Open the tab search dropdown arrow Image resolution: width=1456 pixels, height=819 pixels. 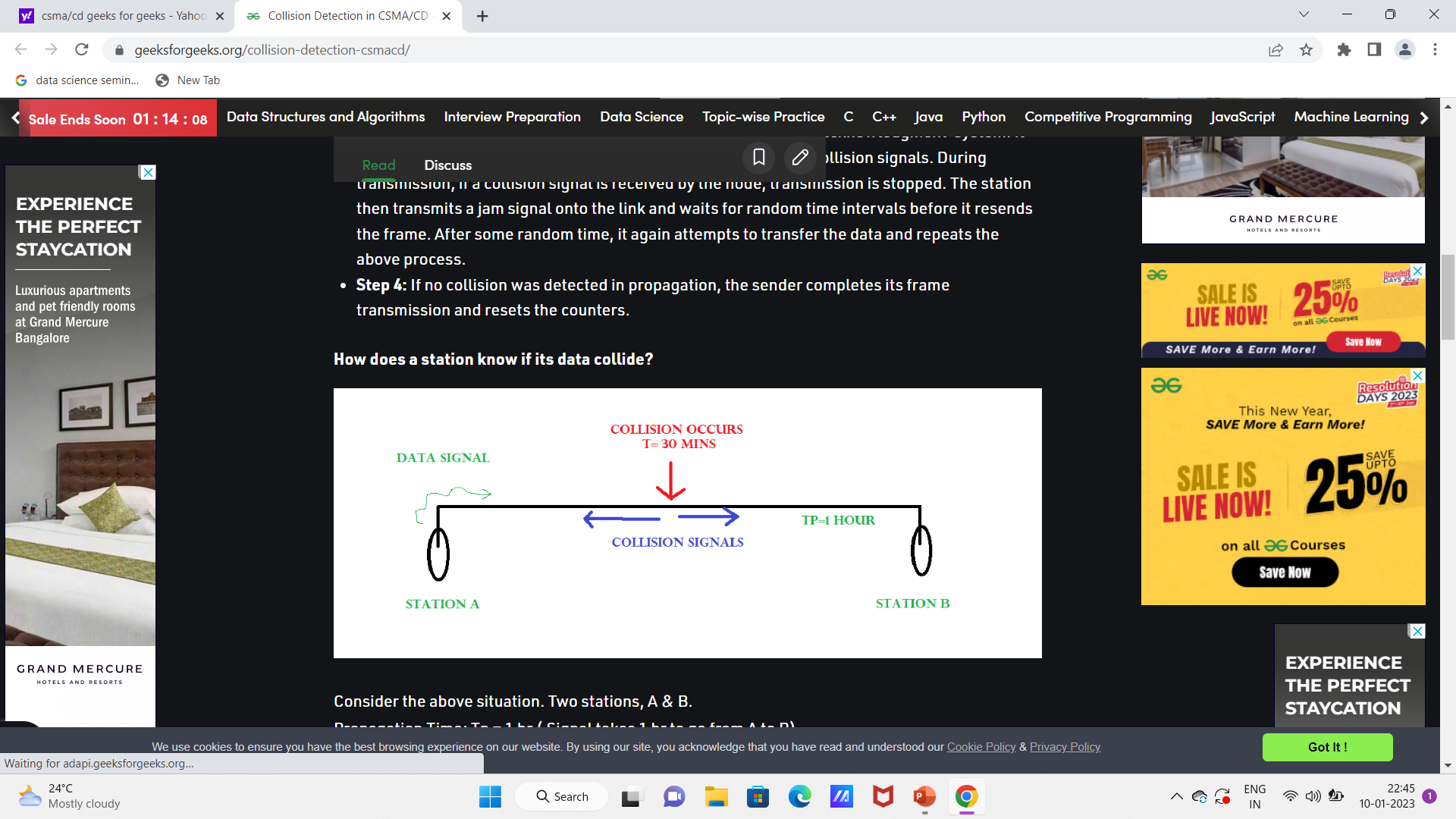pos(1304,14)
